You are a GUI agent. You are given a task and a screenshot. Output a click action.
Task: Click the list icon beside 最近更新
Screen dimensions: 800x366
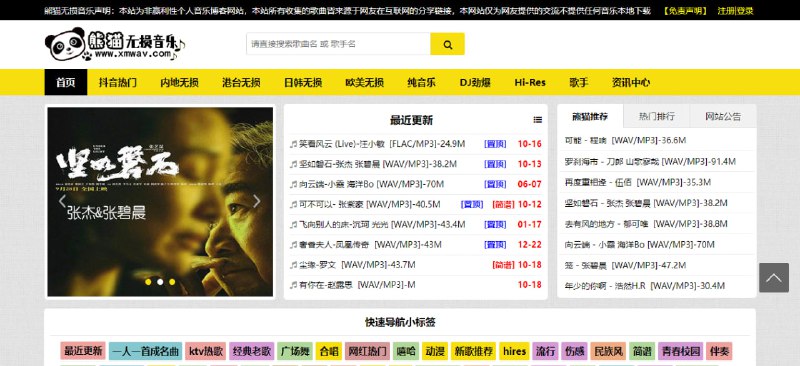click(538, 120)
